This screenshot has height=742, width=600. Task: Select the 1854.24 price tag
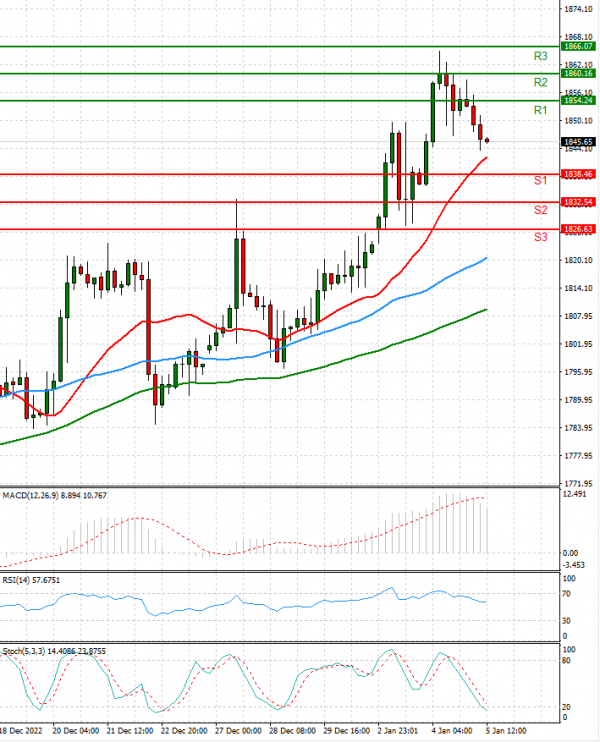coord(578,100)
